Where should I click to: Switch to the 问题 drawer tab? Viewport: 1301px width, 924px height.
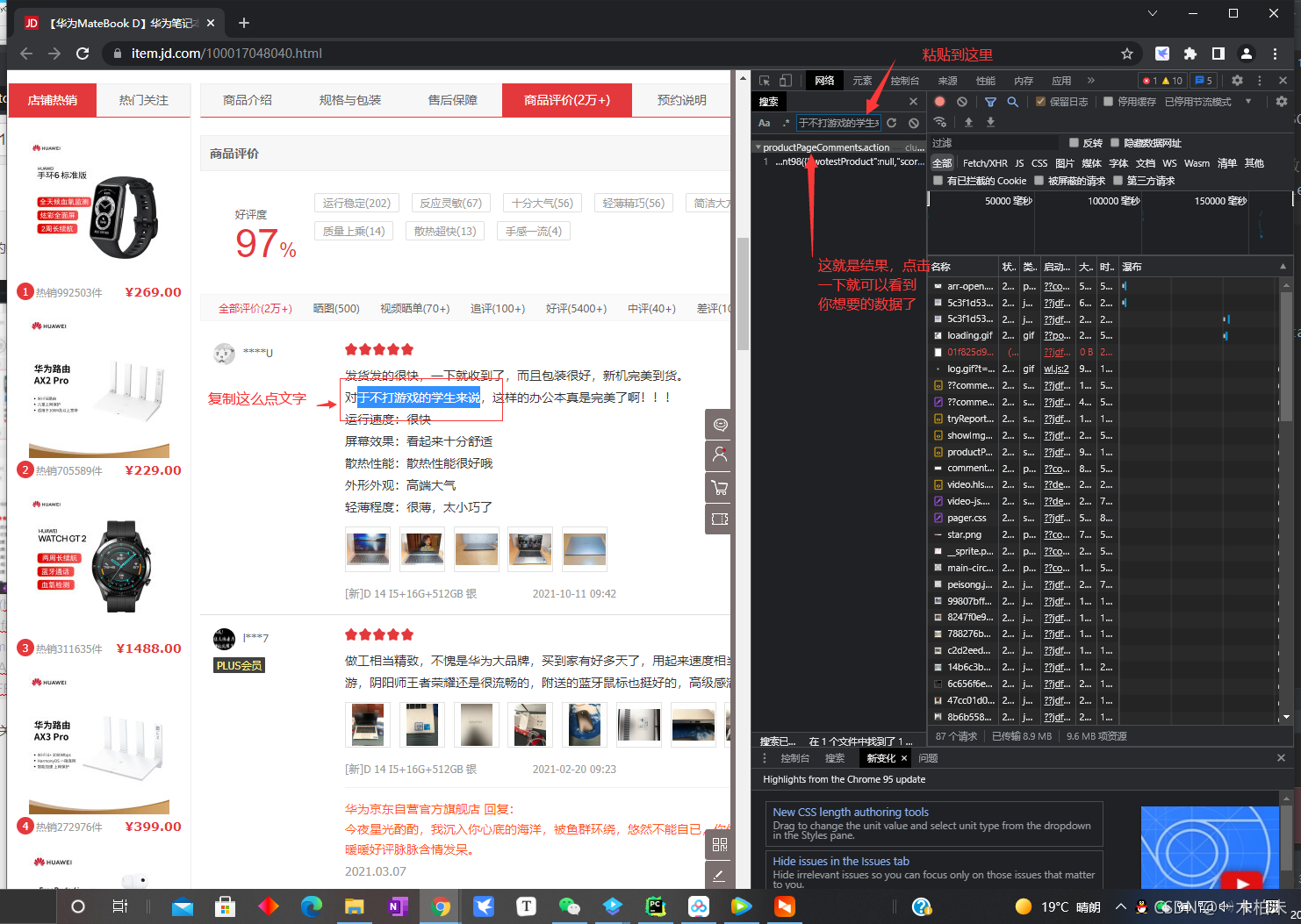[x=928, y=758]
